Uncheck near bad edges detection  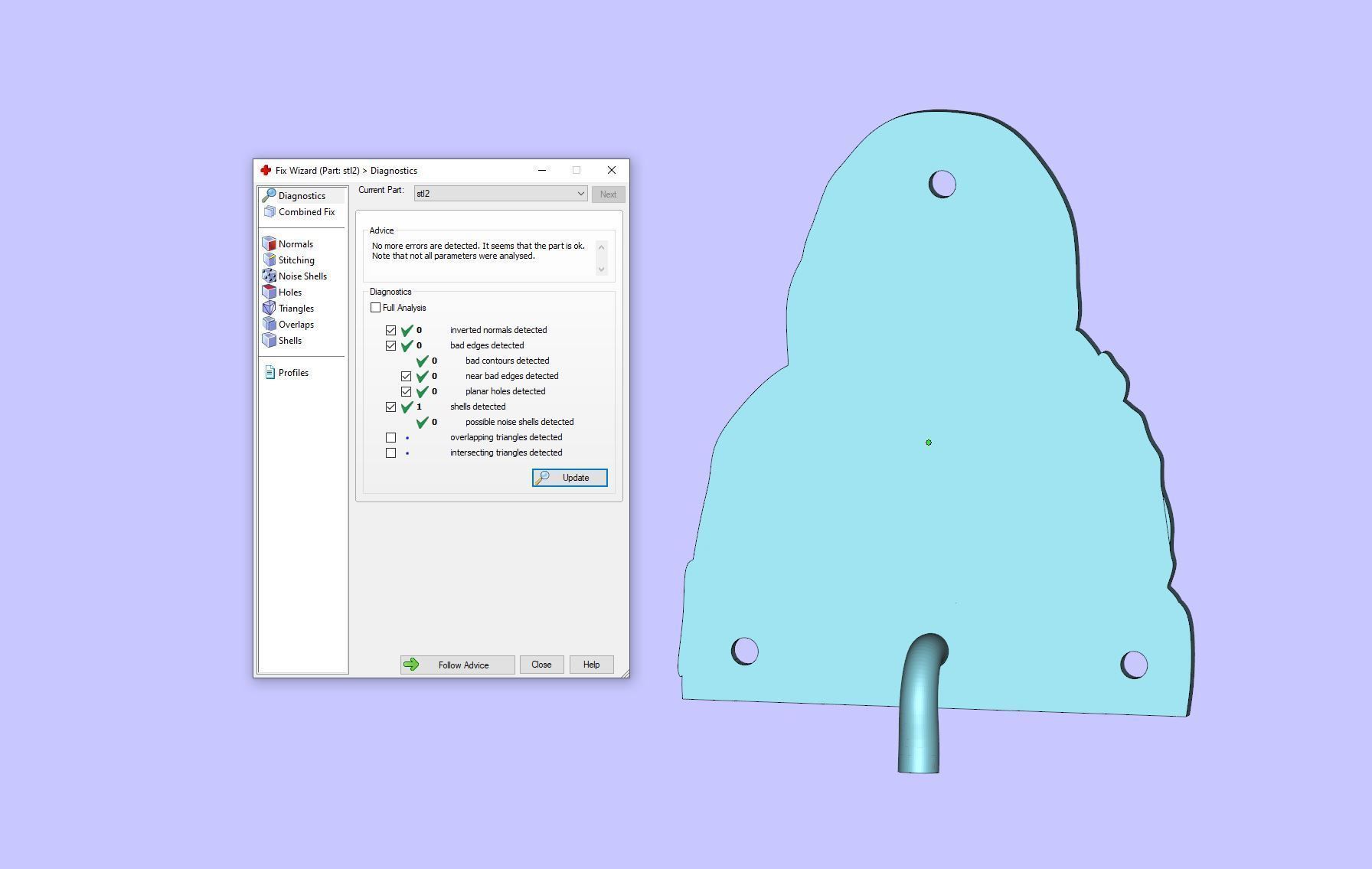(x=407, y=376)
